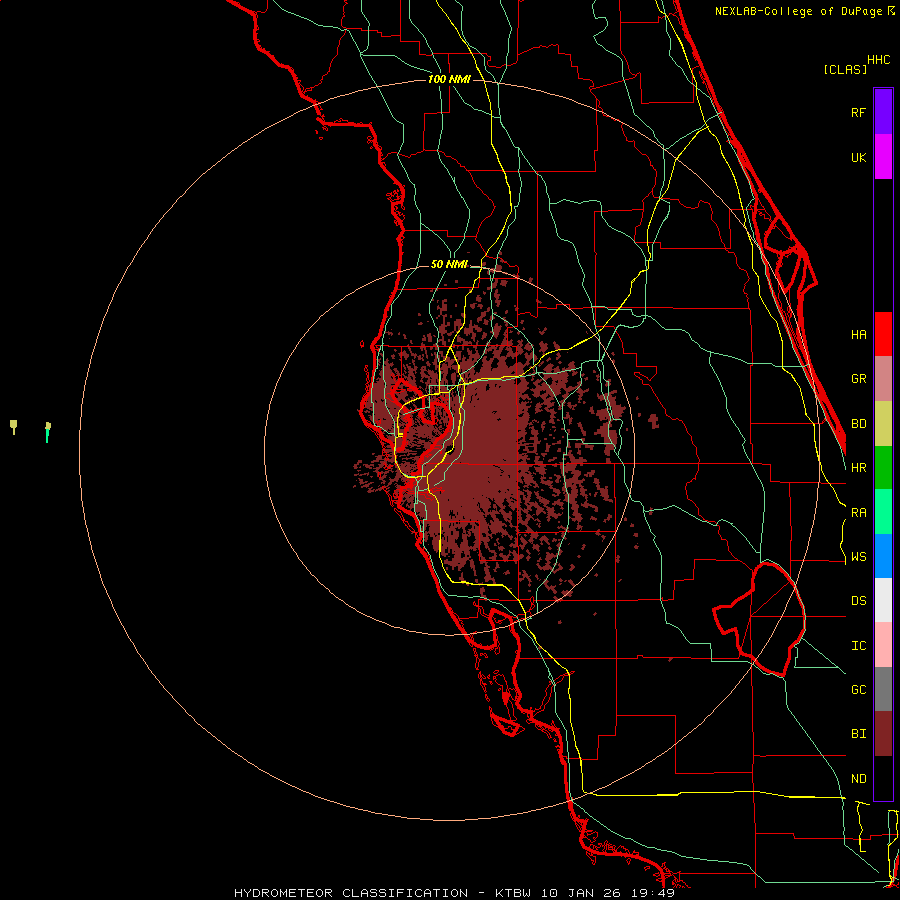Click the HHC product label
This screenshot has width=900, height=900.
coord(879,60)
